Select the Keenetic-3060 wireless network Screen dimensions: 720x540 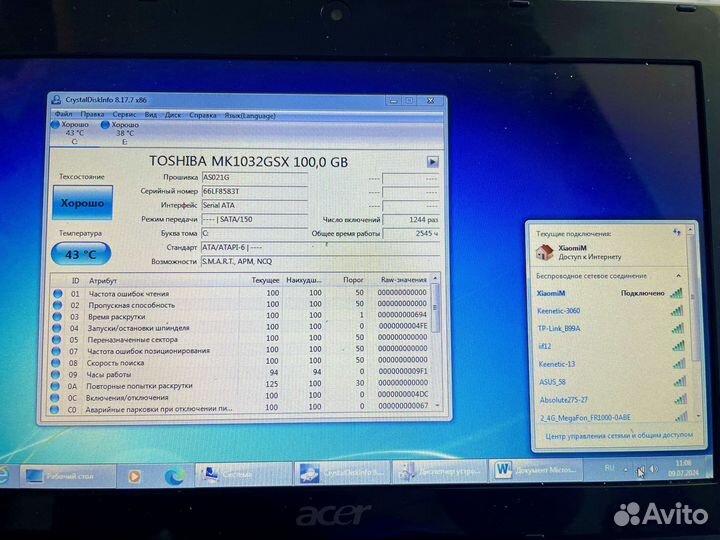610,311
